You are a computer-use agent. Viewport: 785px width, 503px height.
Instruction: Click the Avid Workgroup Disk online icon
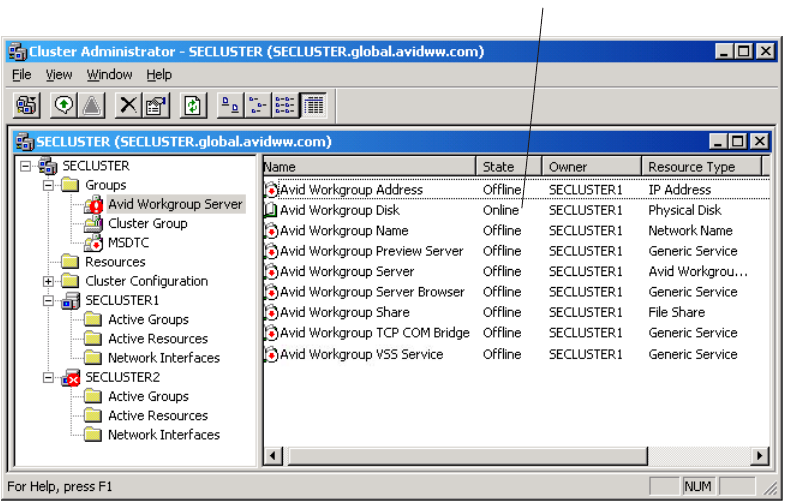271,210
